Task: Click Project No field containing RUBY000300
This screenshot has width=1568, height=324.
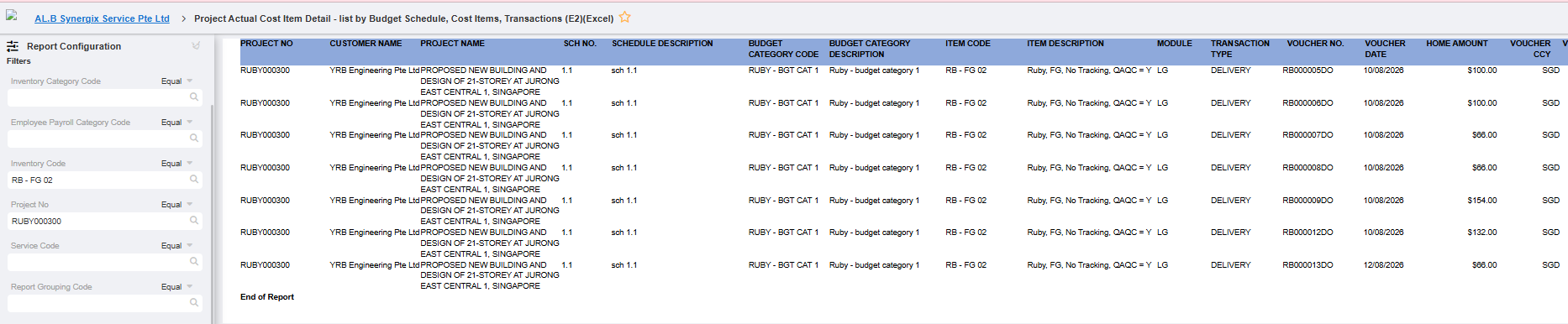Action: [x=104, y=221]
